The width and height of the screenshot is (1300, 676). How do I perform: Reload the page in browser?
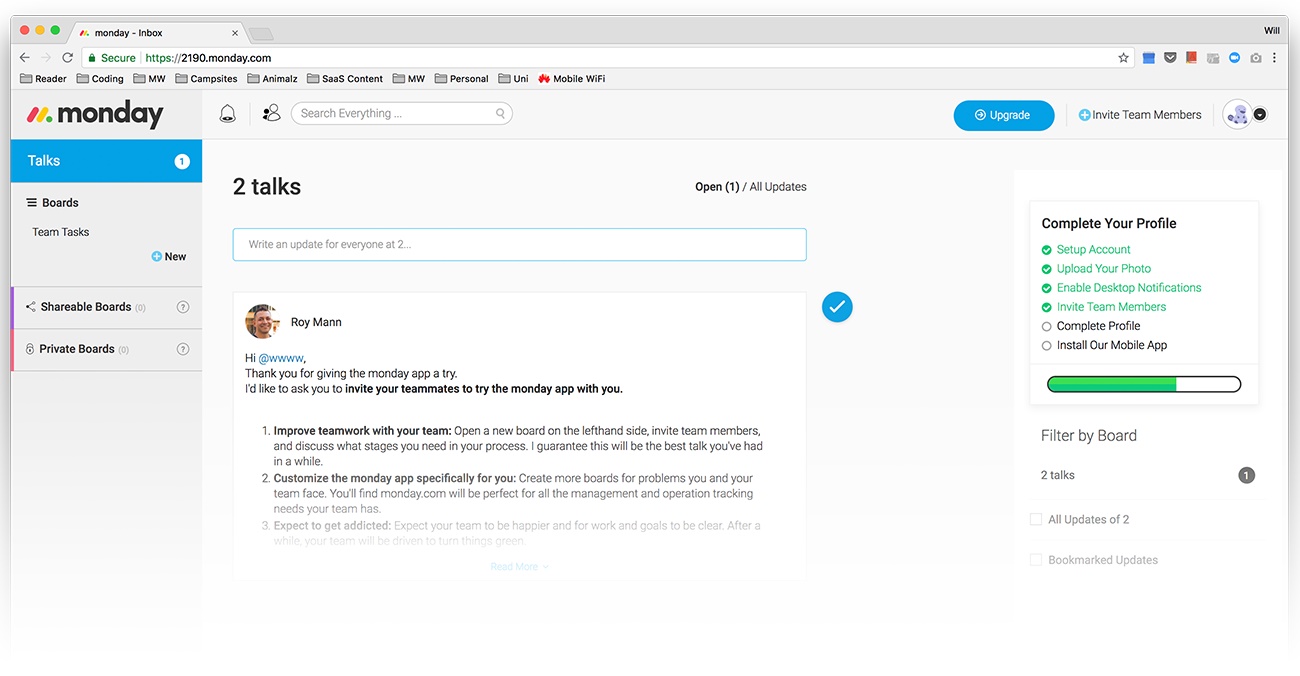(67, 58)
